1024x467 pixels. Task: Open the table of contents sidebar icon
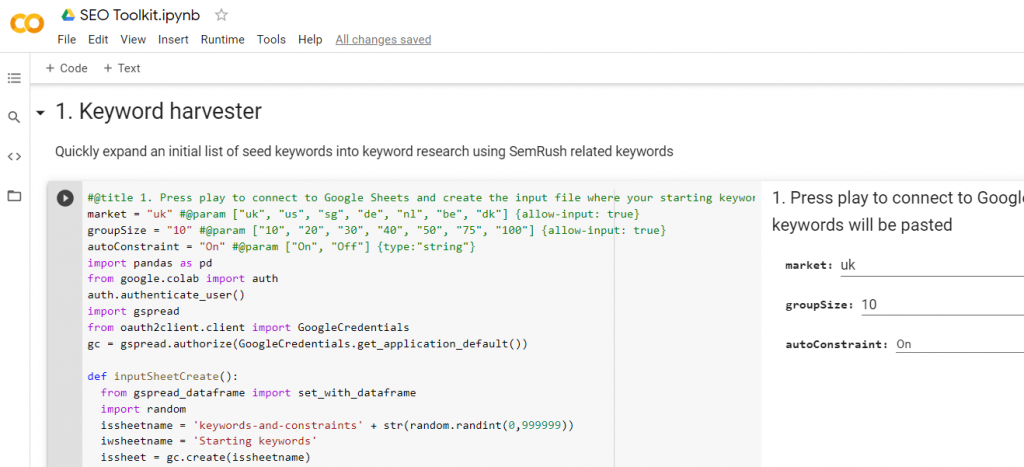(14, 78)
